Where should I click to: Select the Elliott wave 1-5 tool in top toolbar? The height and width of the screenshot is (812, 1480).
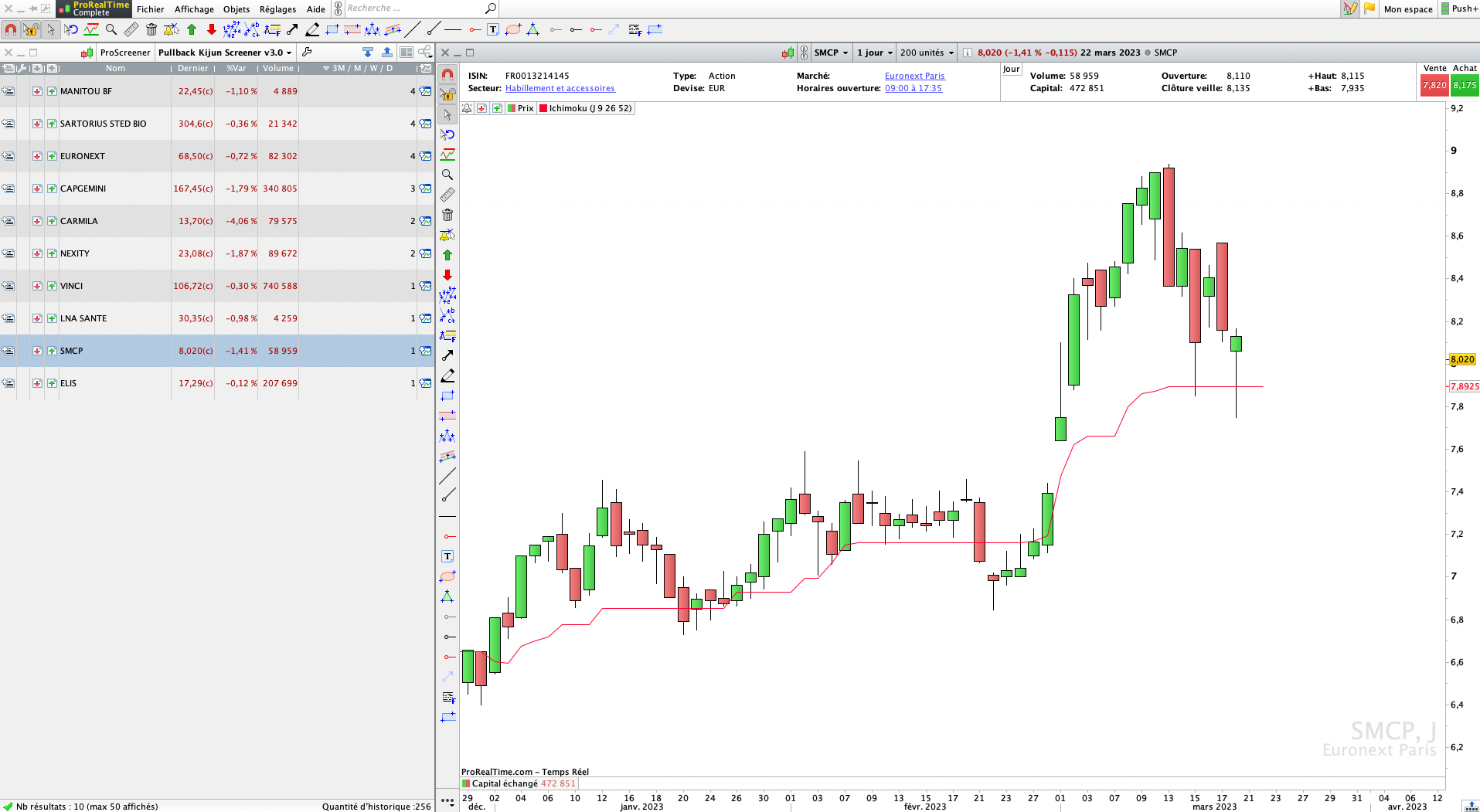232,29
